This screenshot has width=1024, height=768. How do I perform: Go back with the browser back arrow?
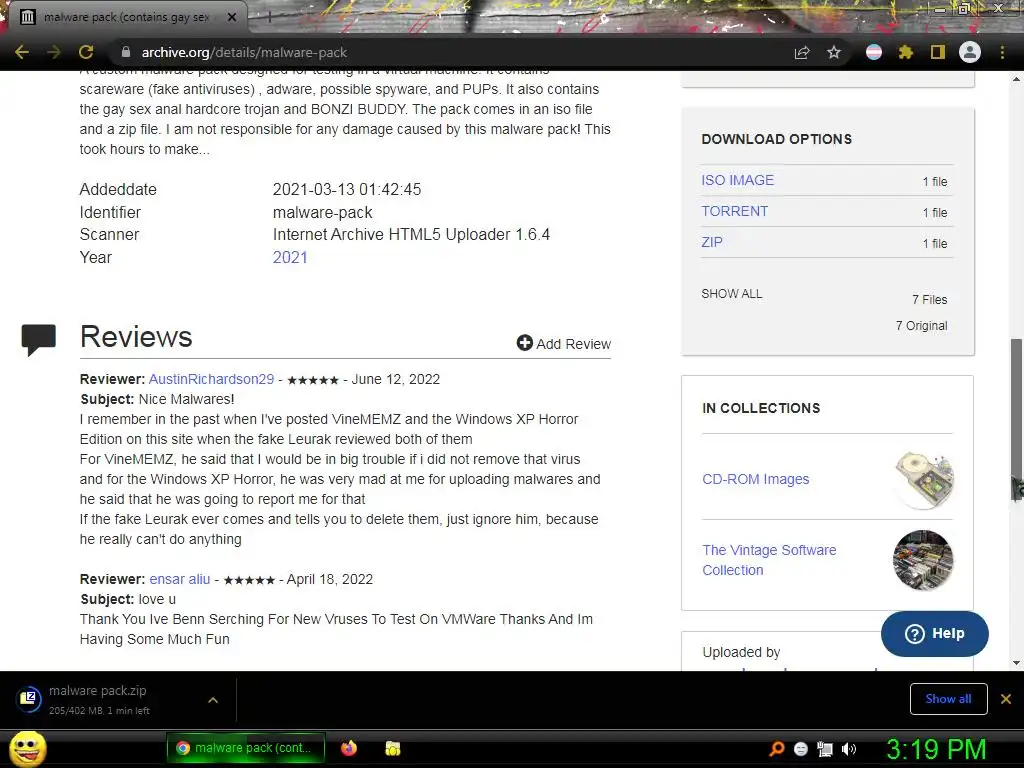coord(22,52)
